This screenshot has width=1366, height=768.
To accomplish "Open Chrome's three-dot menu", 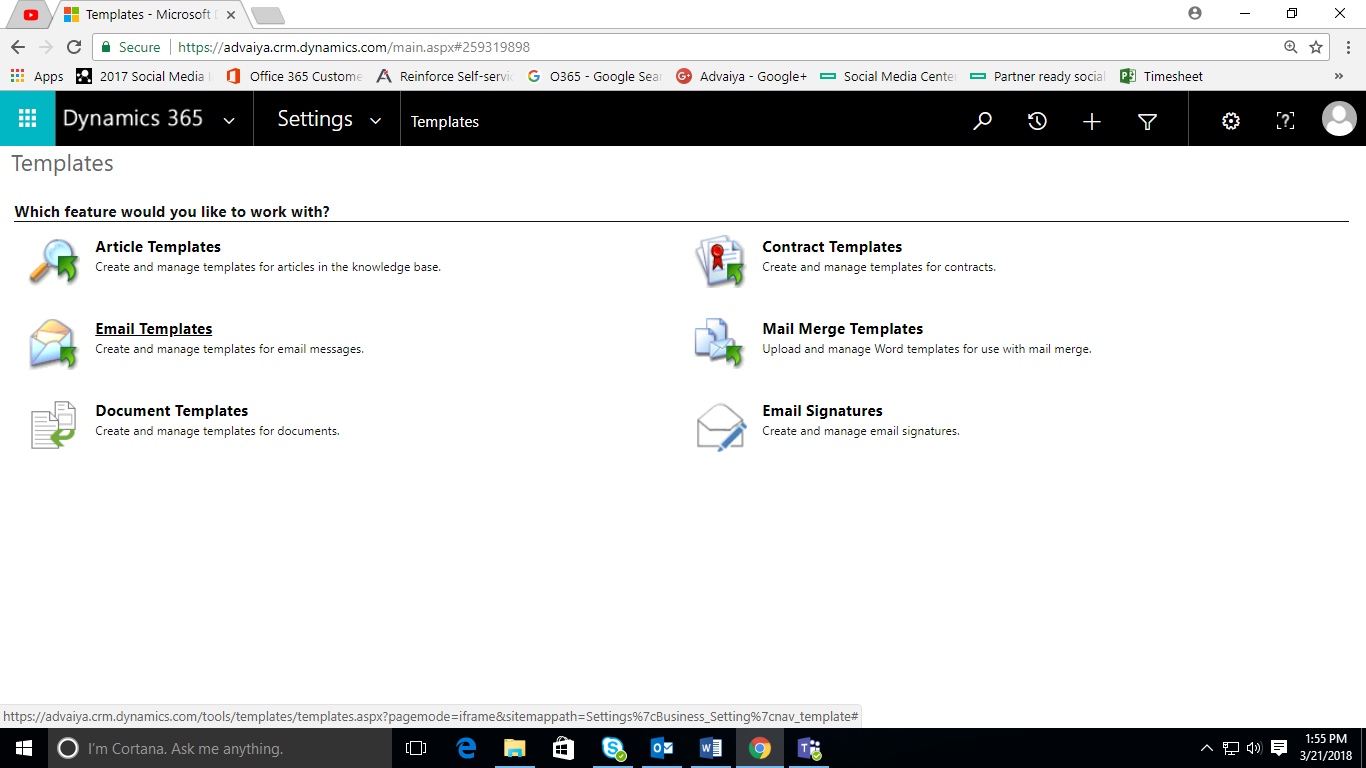I will (1349, 47).
